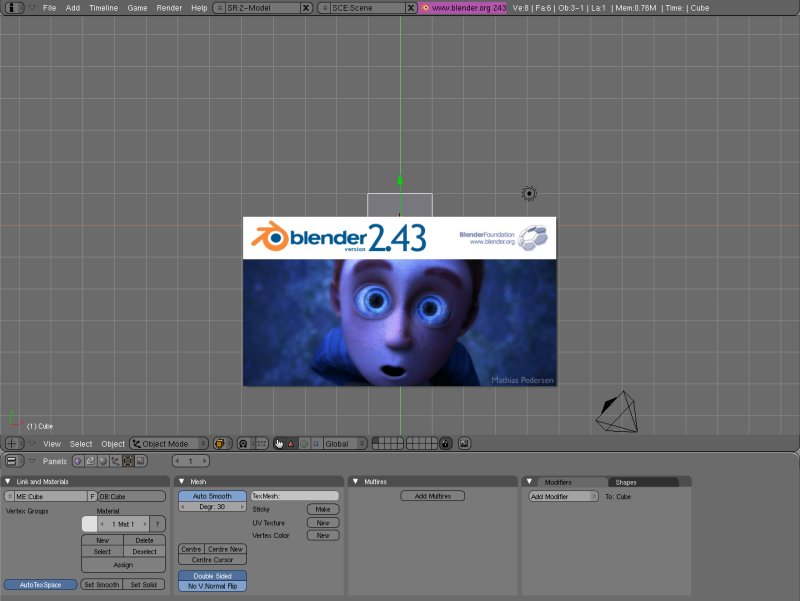Open the Global orientation dropdown
The width and height of the screenshot is (800, 601).
tap(345, 443)
